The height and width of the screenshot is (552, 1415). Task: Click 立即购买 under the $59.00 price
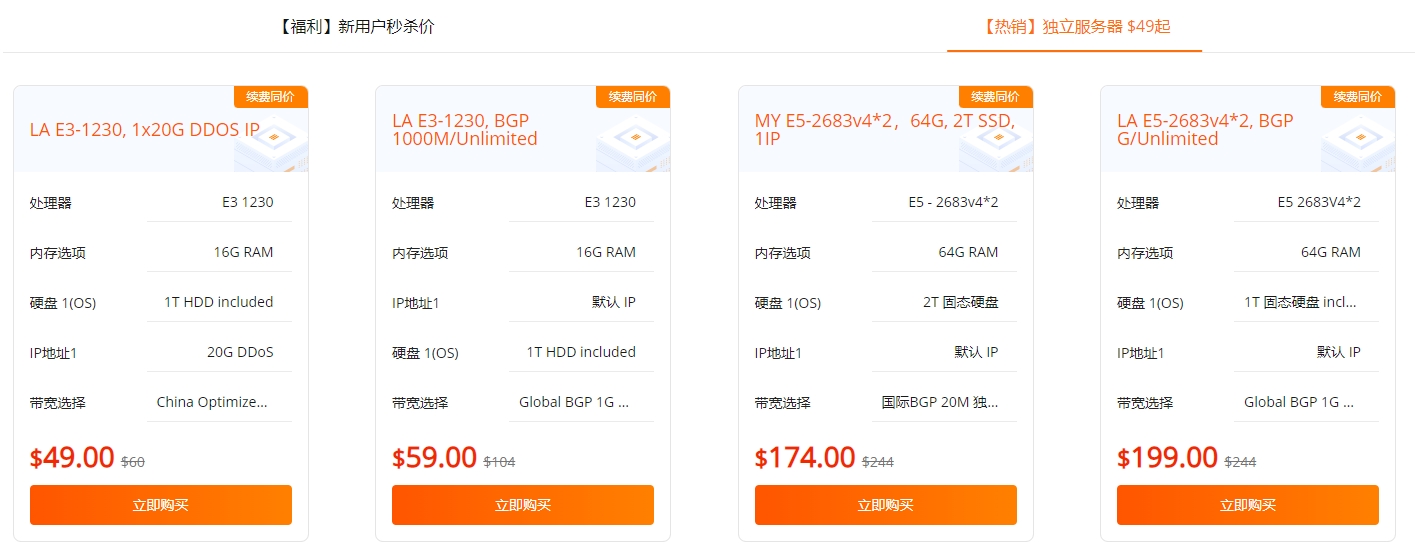coord(523,505)
